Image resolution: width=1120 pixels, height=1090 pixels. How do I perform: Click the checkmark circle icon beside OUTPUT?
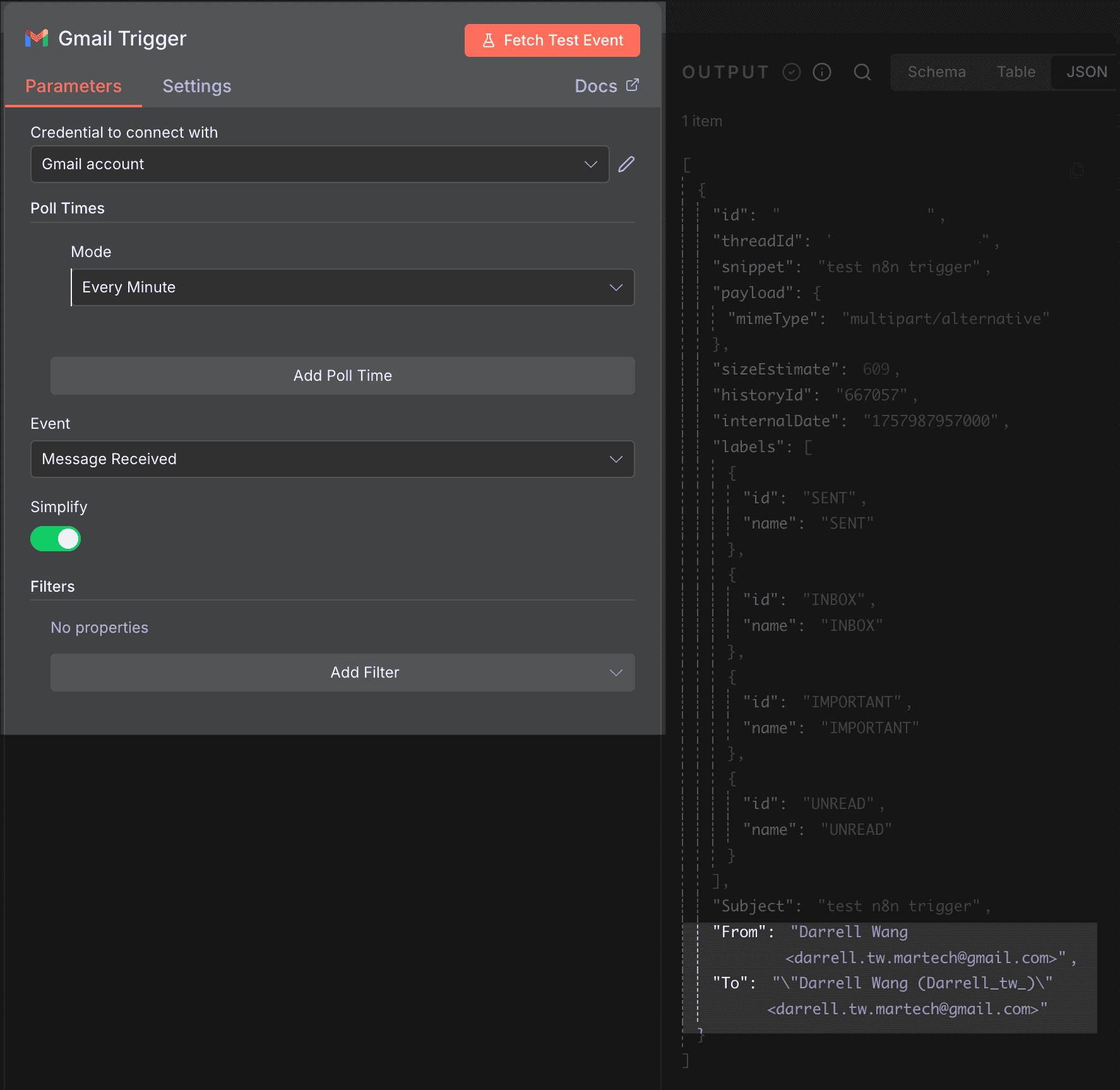[x=792, y=72]
